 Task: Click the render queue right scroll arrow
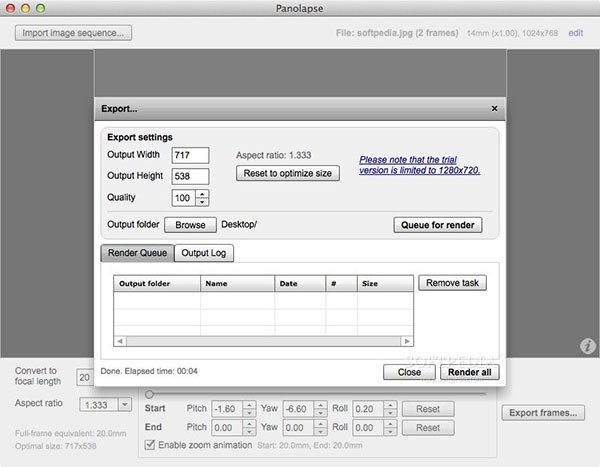tap(407, 341)
